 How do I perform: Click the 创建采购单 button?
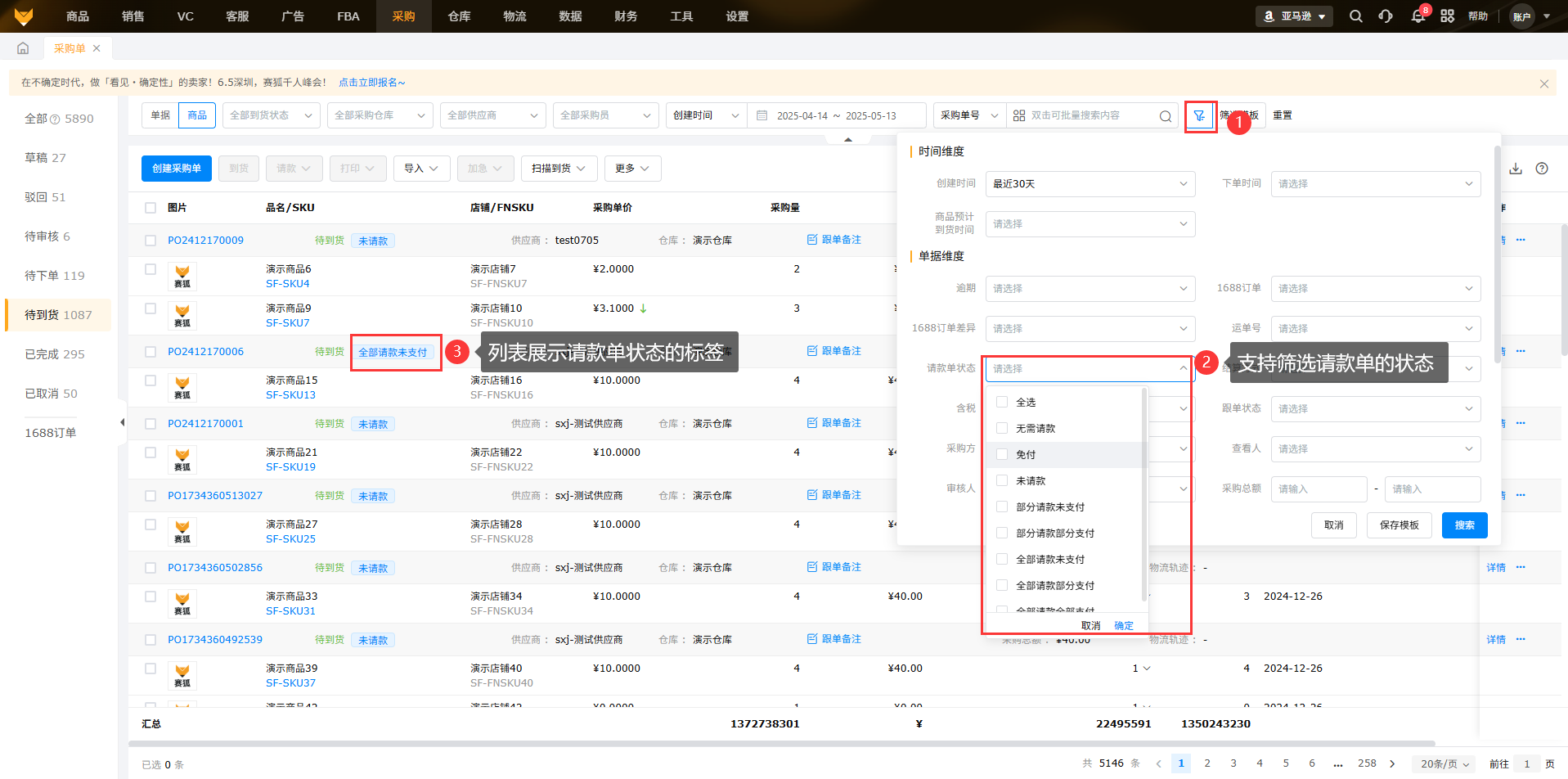tap(177, 169)
